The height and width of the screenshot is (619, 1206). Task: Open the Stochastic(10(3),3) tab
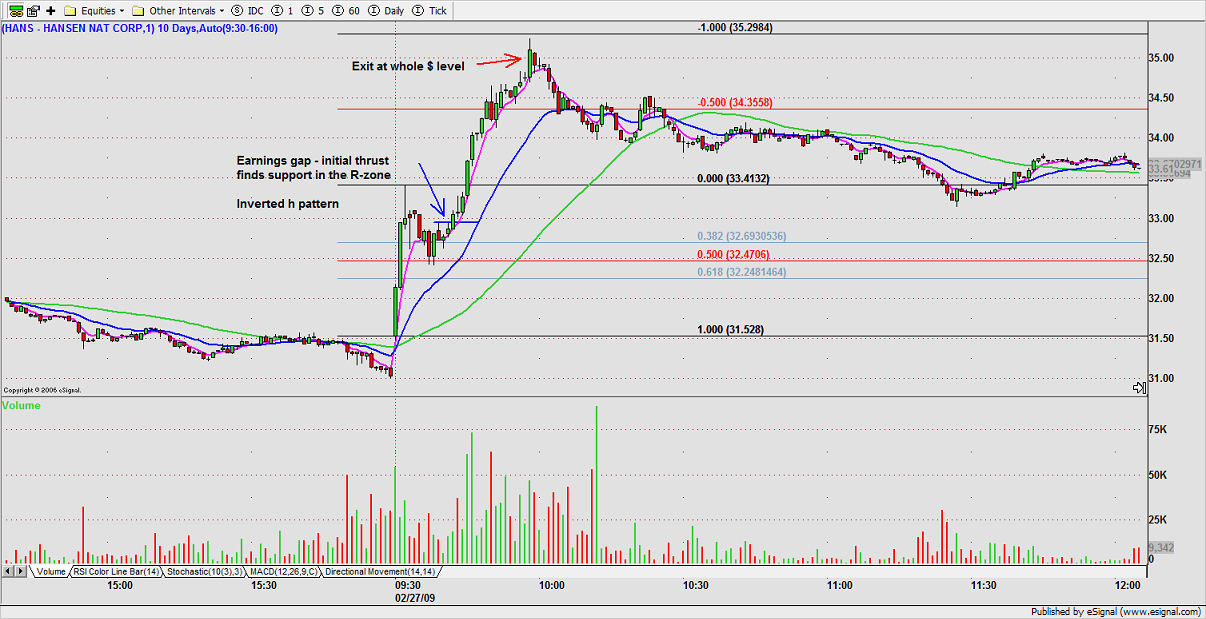(x=204, y=571)
